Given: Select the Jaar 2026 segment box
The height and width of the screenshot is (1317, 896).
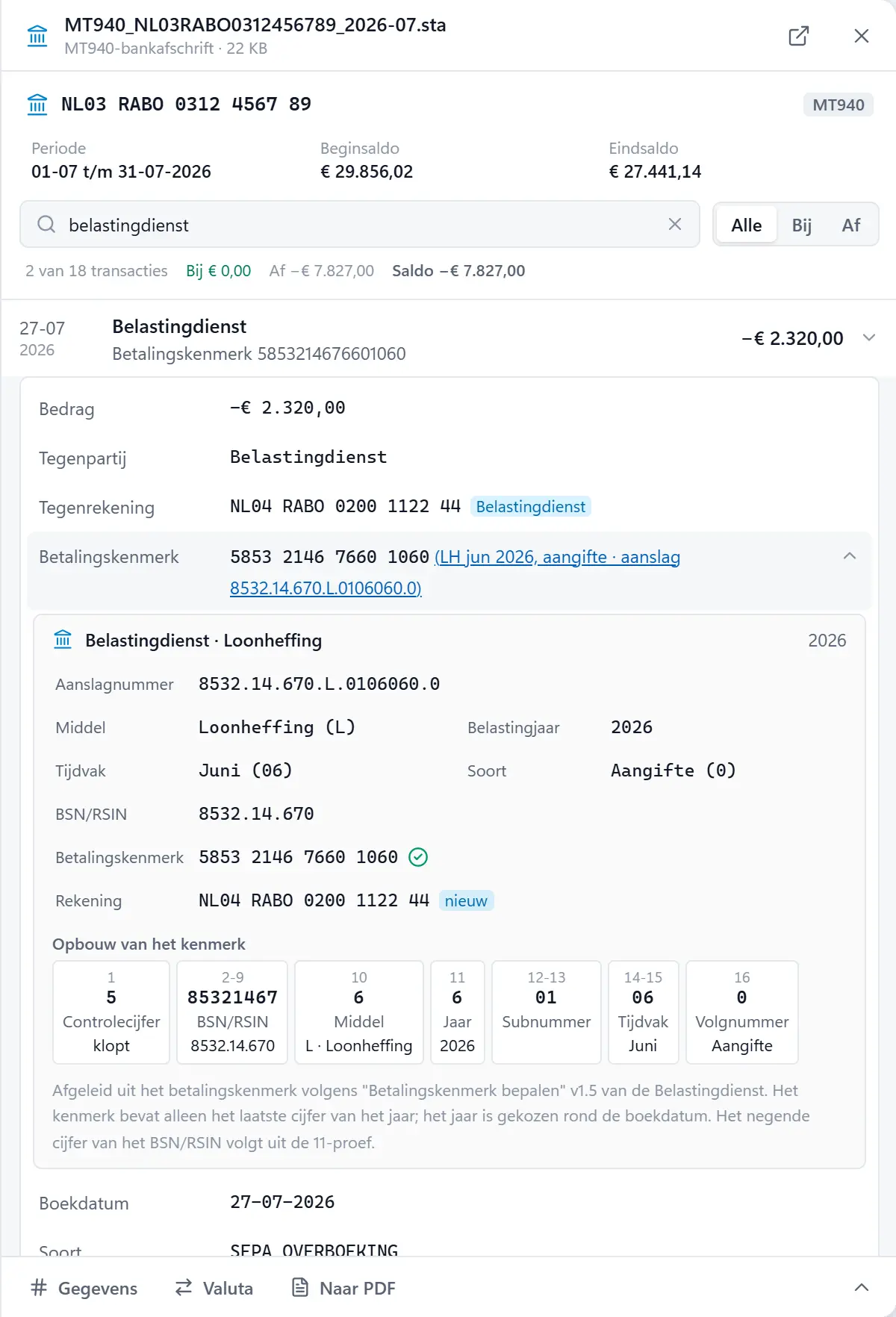Looking at the screenshot, I should pyautogui.click(x=458, y=1012).
